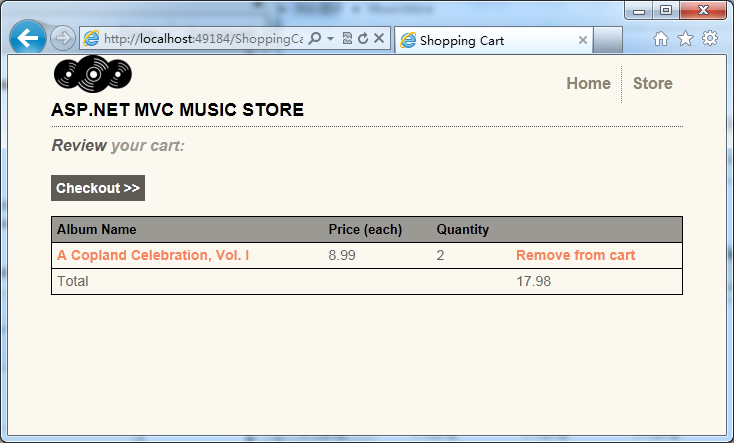Screen dimensions: 734x443
Task: Stop loading with the X icon in address bar
Action: 379,38
